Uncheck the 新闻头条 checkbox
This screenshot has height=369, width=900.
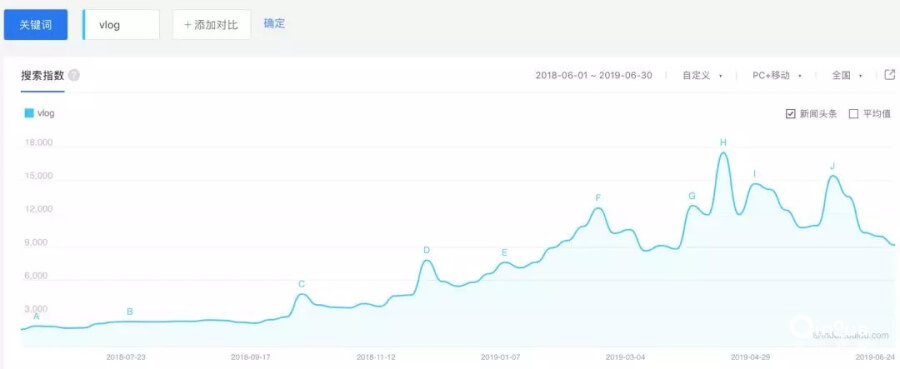pyautogui.click(x=790, y=114)
